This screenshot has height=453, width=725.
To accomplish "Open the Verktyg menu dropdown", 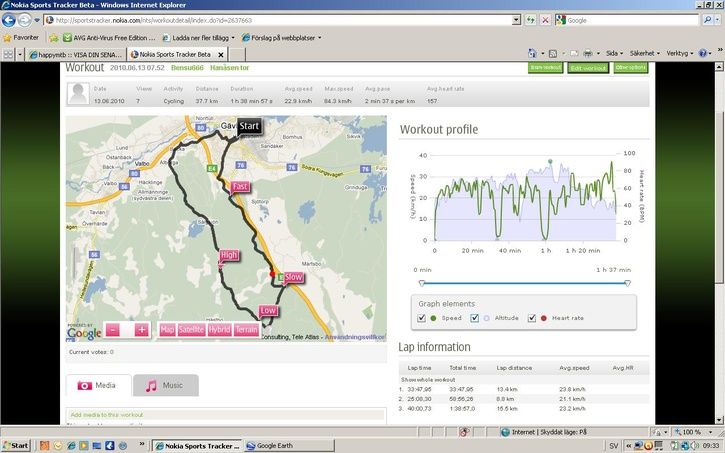I will coord(680,54).
